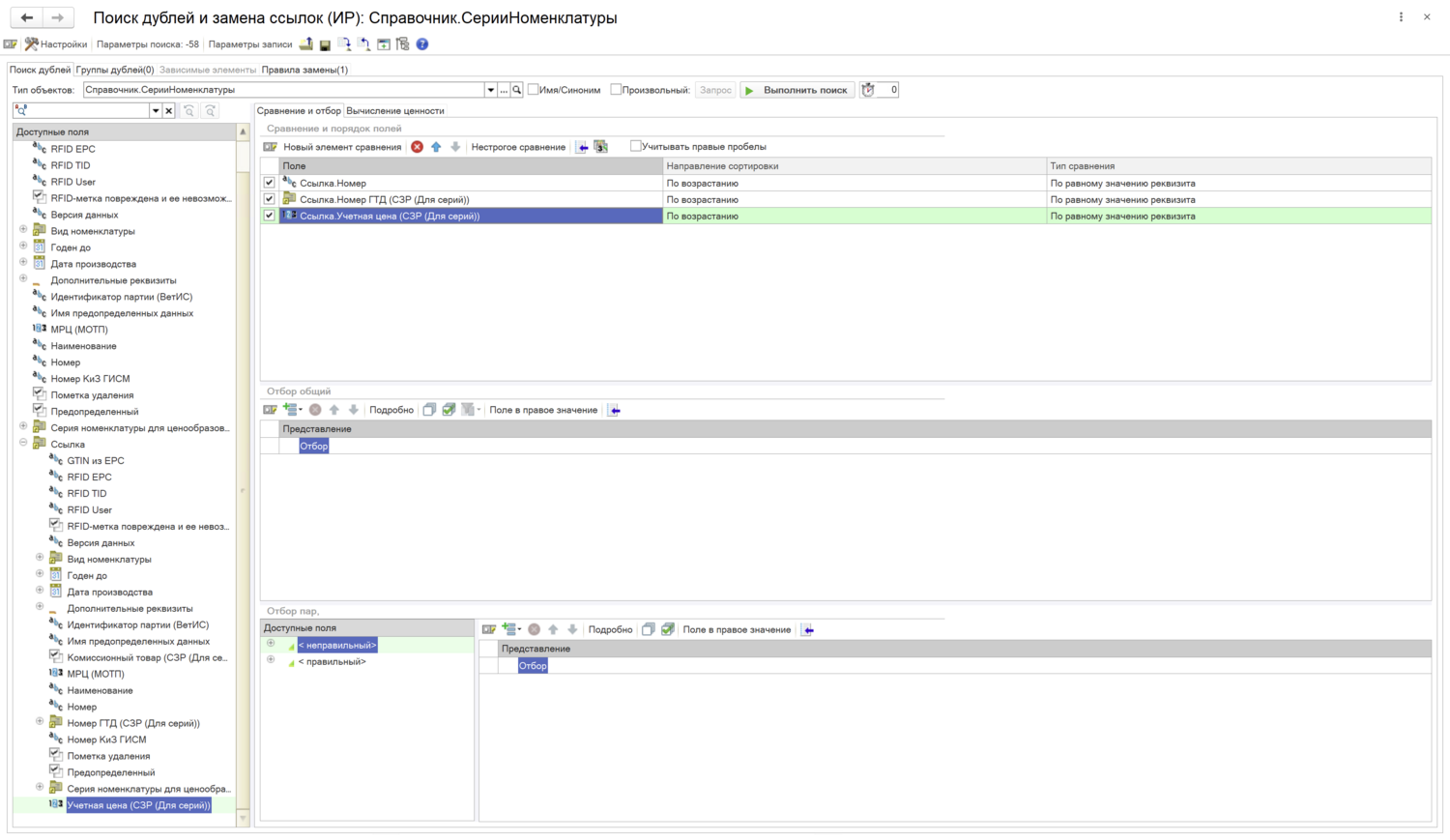Switch to the Группы дублей(0) tab
1450x840 pixels.
point(115,70)
